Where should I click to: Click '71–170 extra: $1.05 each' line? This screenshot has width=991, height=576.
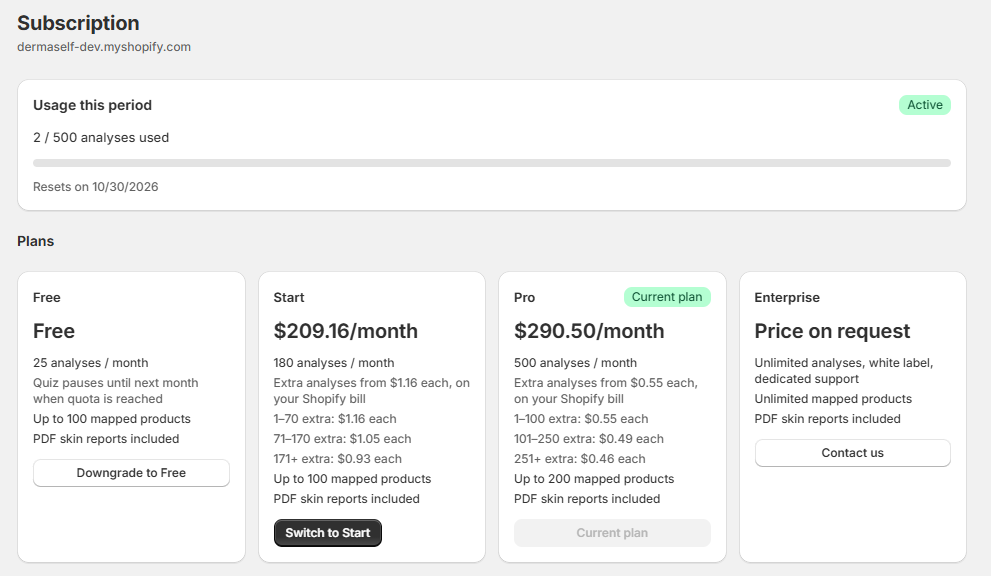point(342,439)
